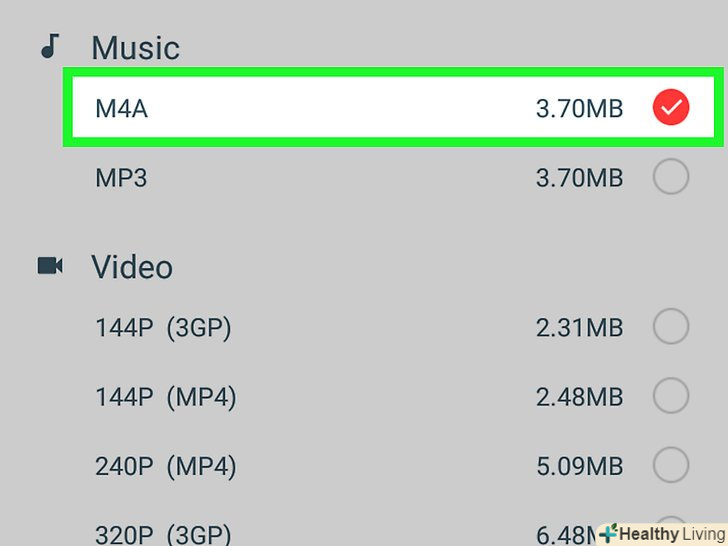
Task: Tap the 240P (MP4) video option
Action: click(x=166, y=466)
